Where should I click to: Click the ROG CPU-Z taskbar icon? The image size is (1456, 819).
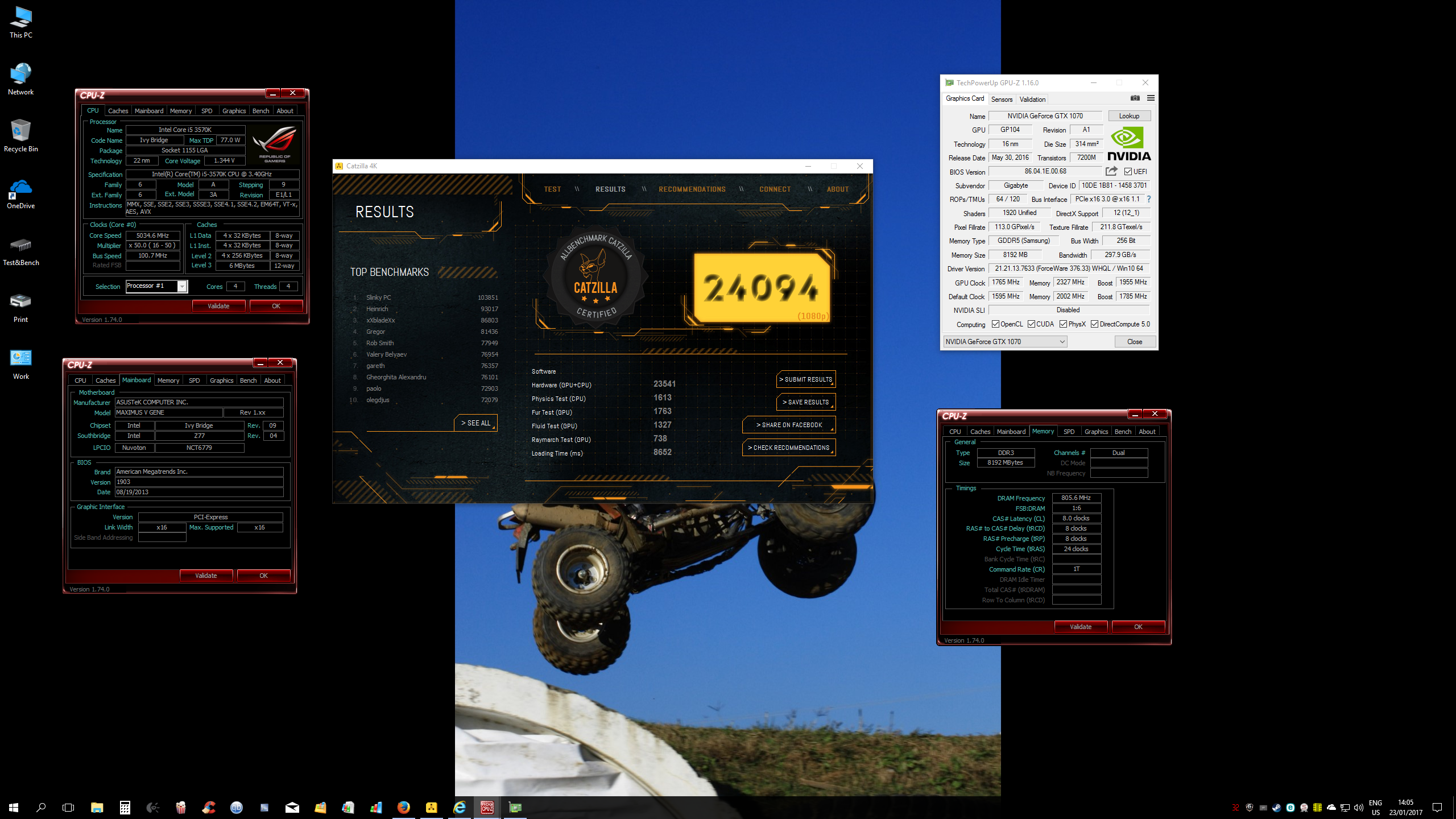pyautogui.click(x=487, y=807)
